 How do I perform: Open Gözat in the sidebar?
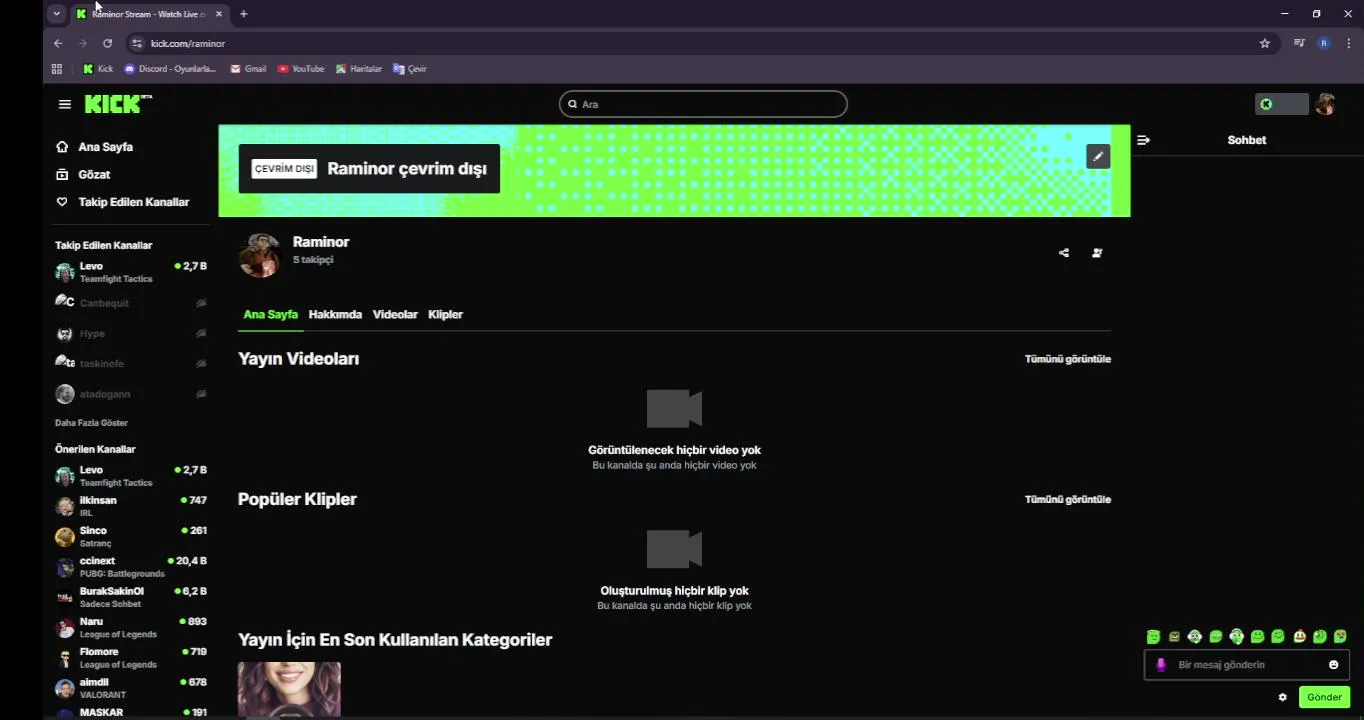coord(94,174)
